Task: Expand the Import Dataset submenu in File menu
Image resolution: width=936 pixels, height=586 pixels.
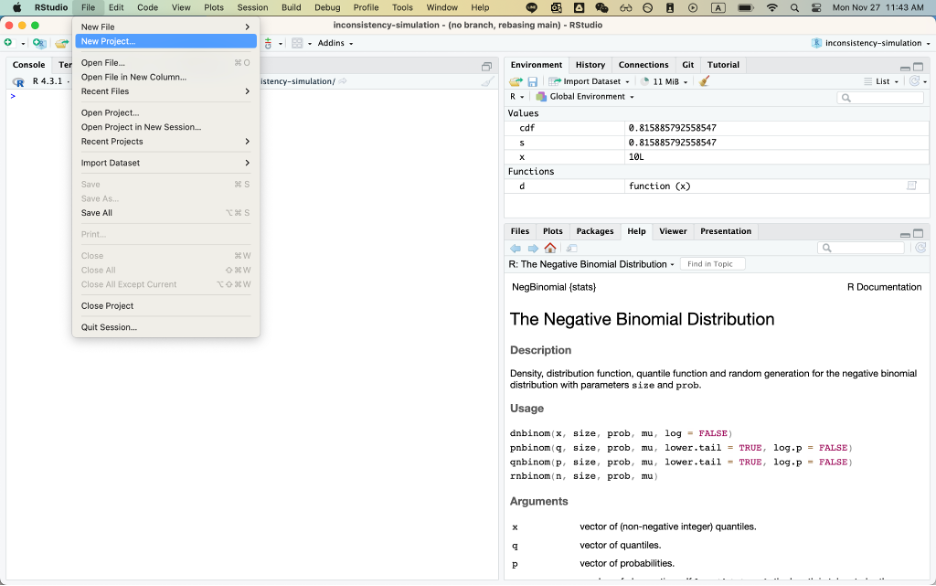Action: coord(165,163)
